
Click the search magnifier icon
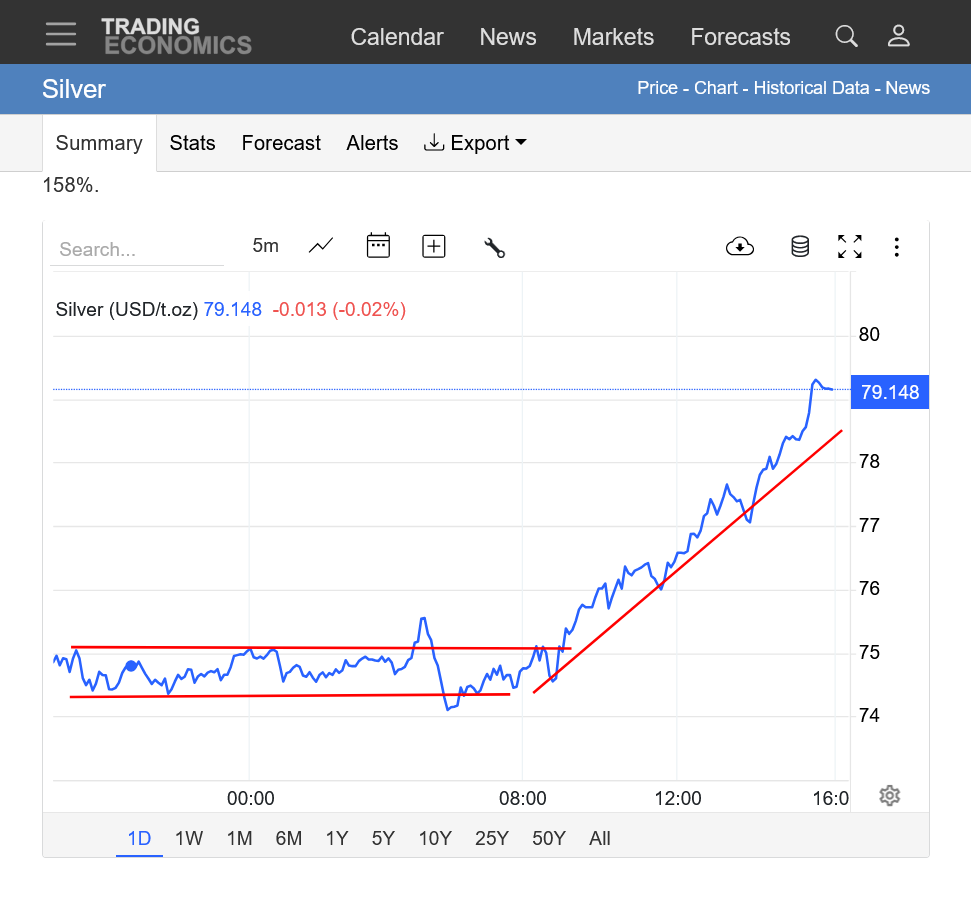[846, 37]
